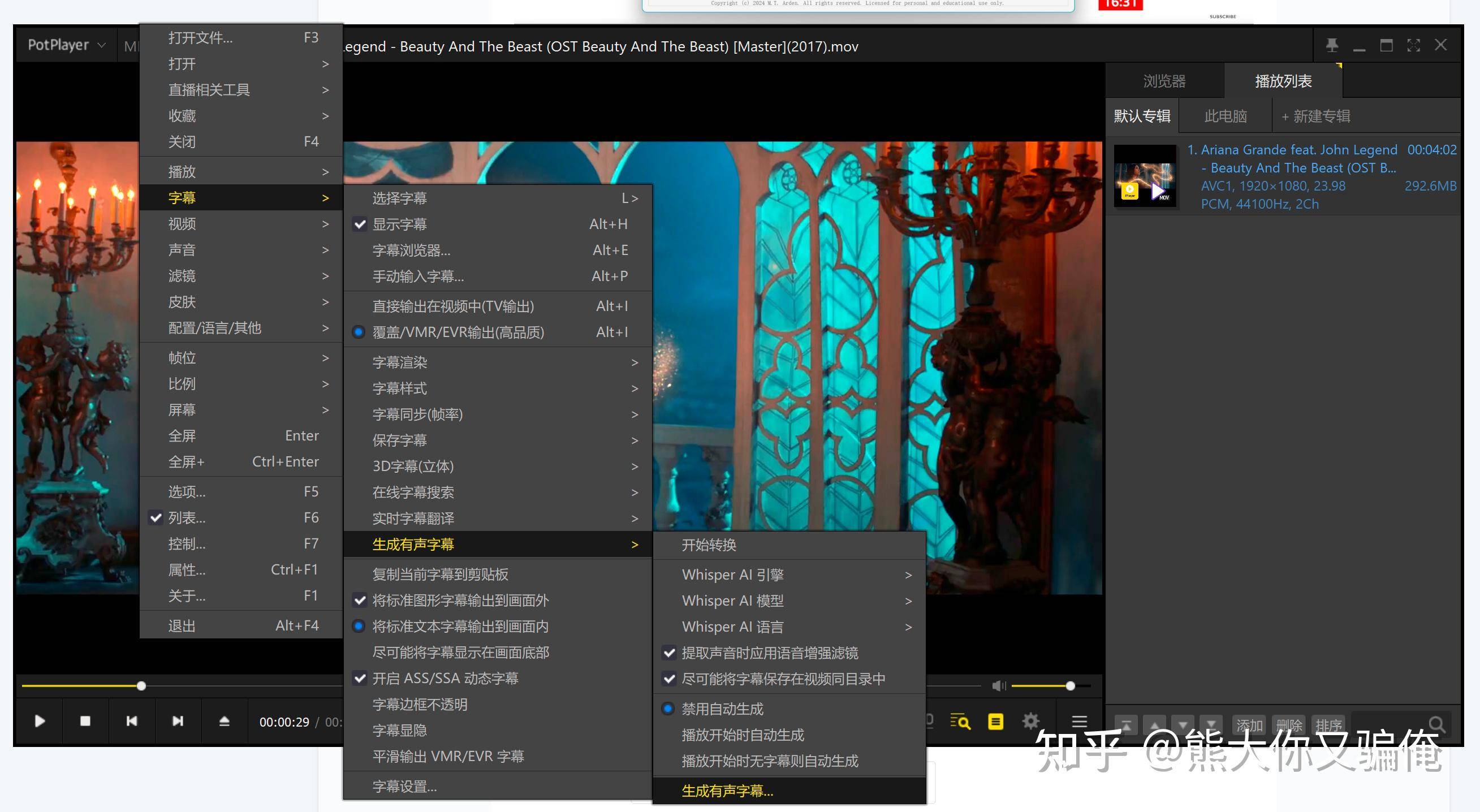This screenshot has width=1480, height=812.
Task: Open the PotPlayer main menu dropdown
Action: point(67,45)
